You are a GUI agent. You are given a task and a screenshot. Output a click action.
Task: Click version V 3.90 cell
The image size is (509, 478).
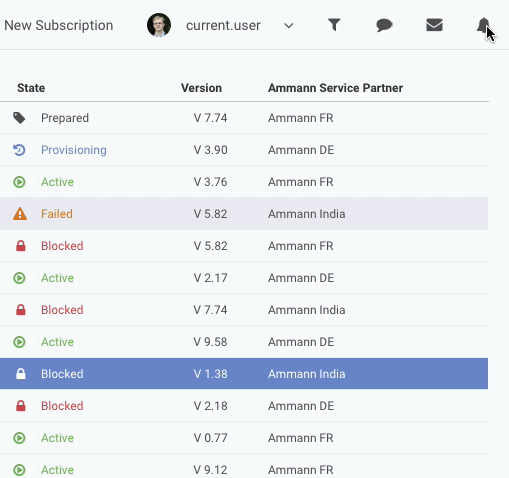[x=210, y=150]
